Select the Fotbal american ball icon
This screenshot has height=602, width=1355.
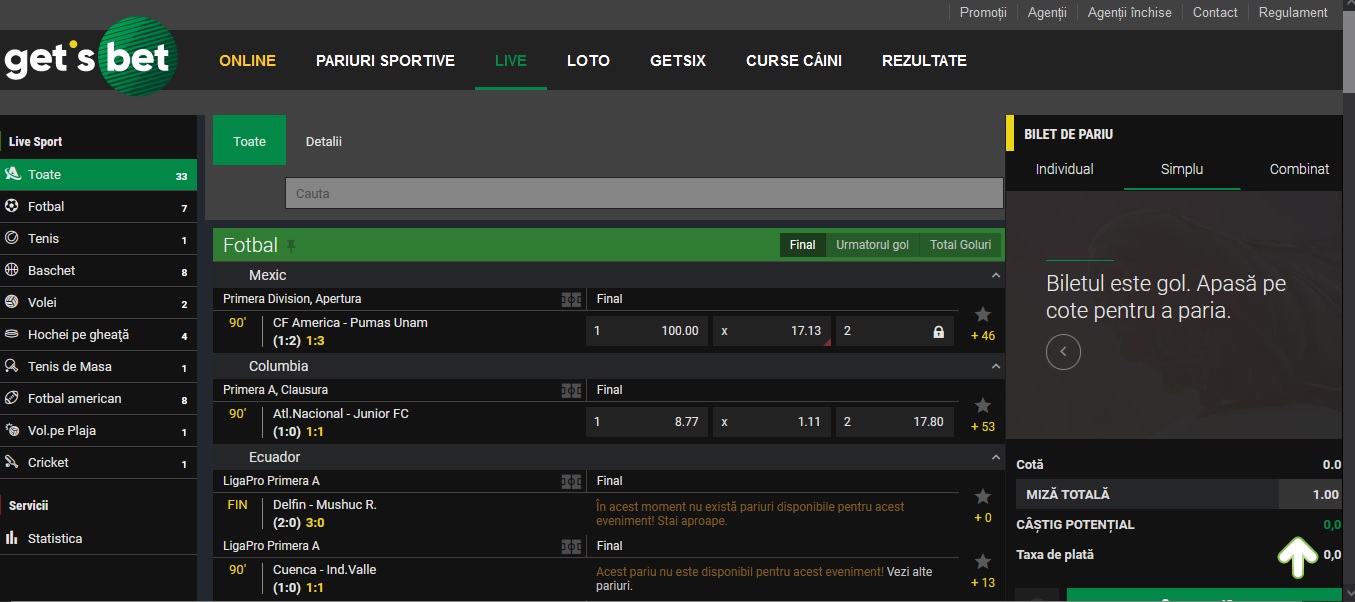point(12,398)
